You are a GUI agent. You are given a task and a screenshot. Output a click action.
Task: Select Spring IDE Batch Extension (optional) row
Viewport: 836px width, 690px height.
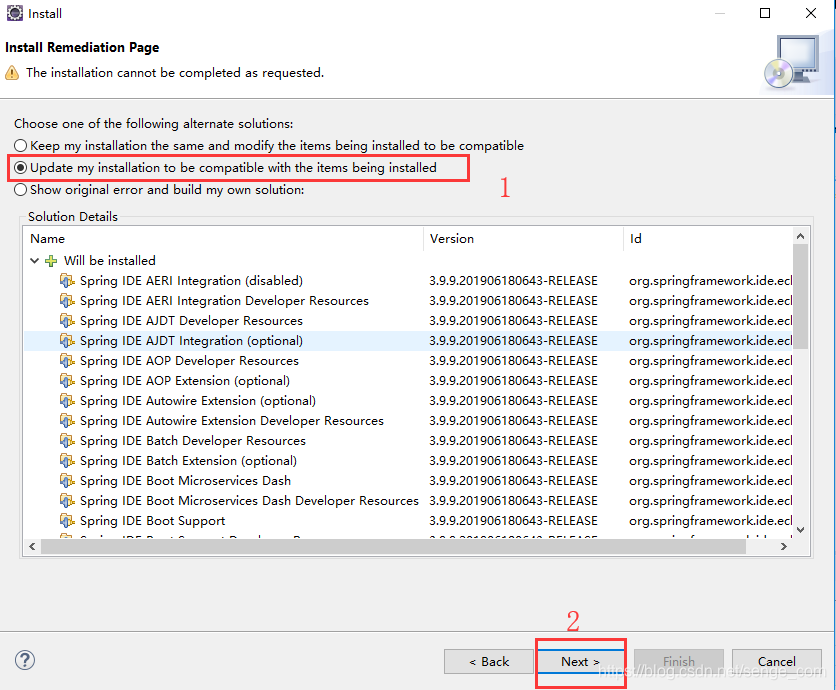[x=408, y=461]
